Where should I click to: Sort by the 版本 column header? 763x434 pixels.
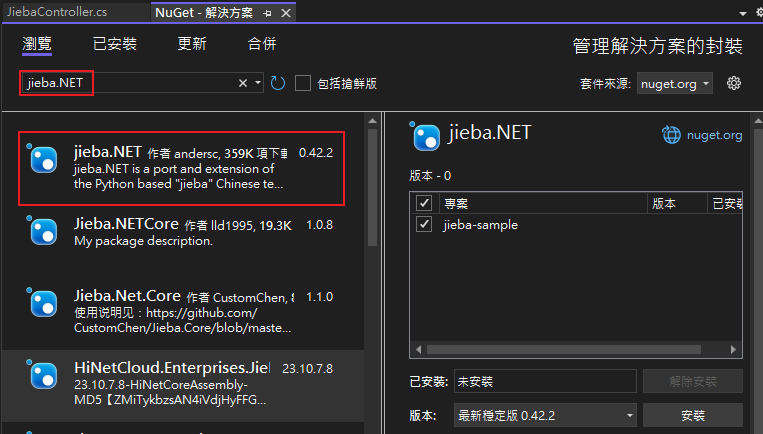[677, 203]
